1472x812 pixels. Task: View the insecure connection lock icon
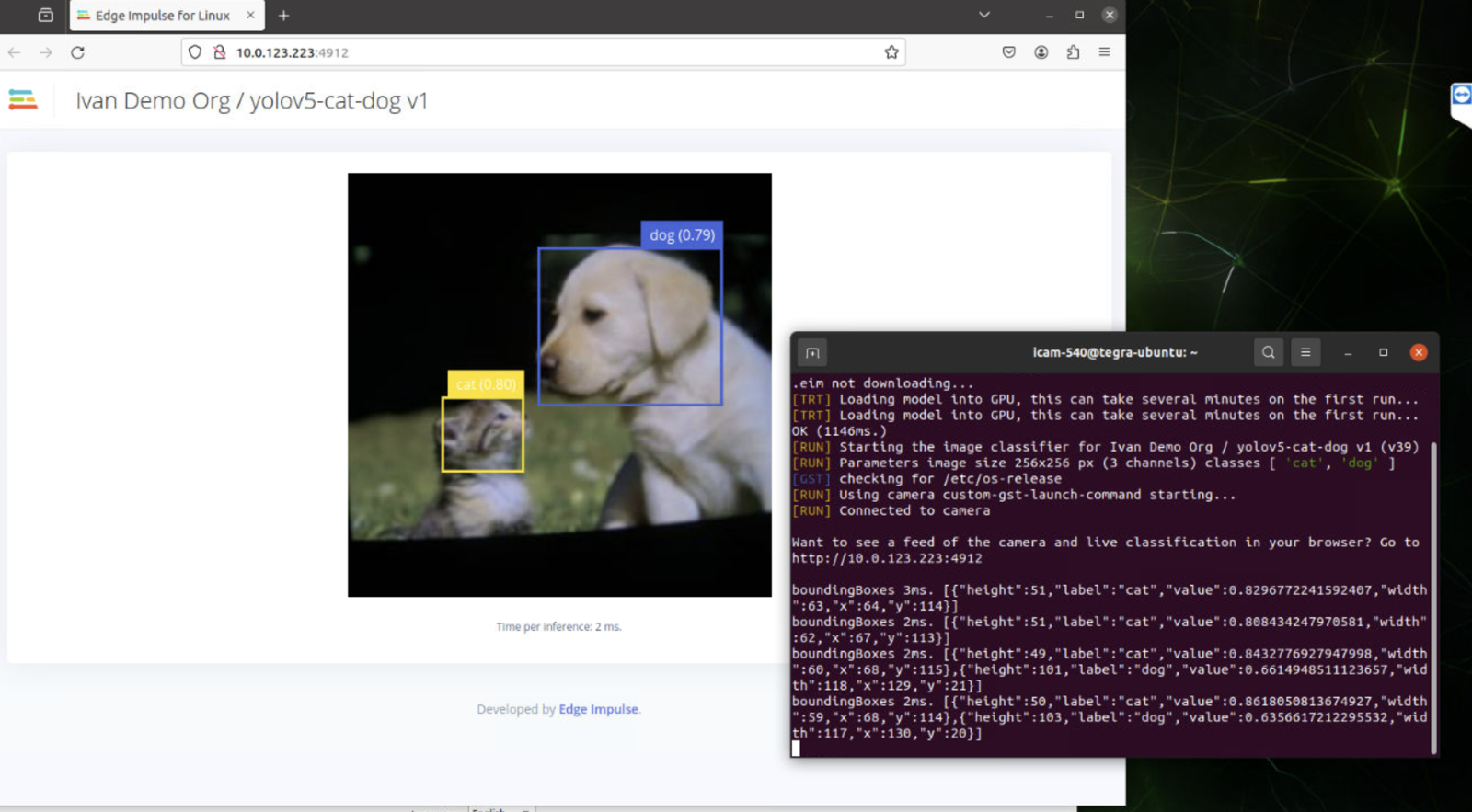tap(220, 52)
